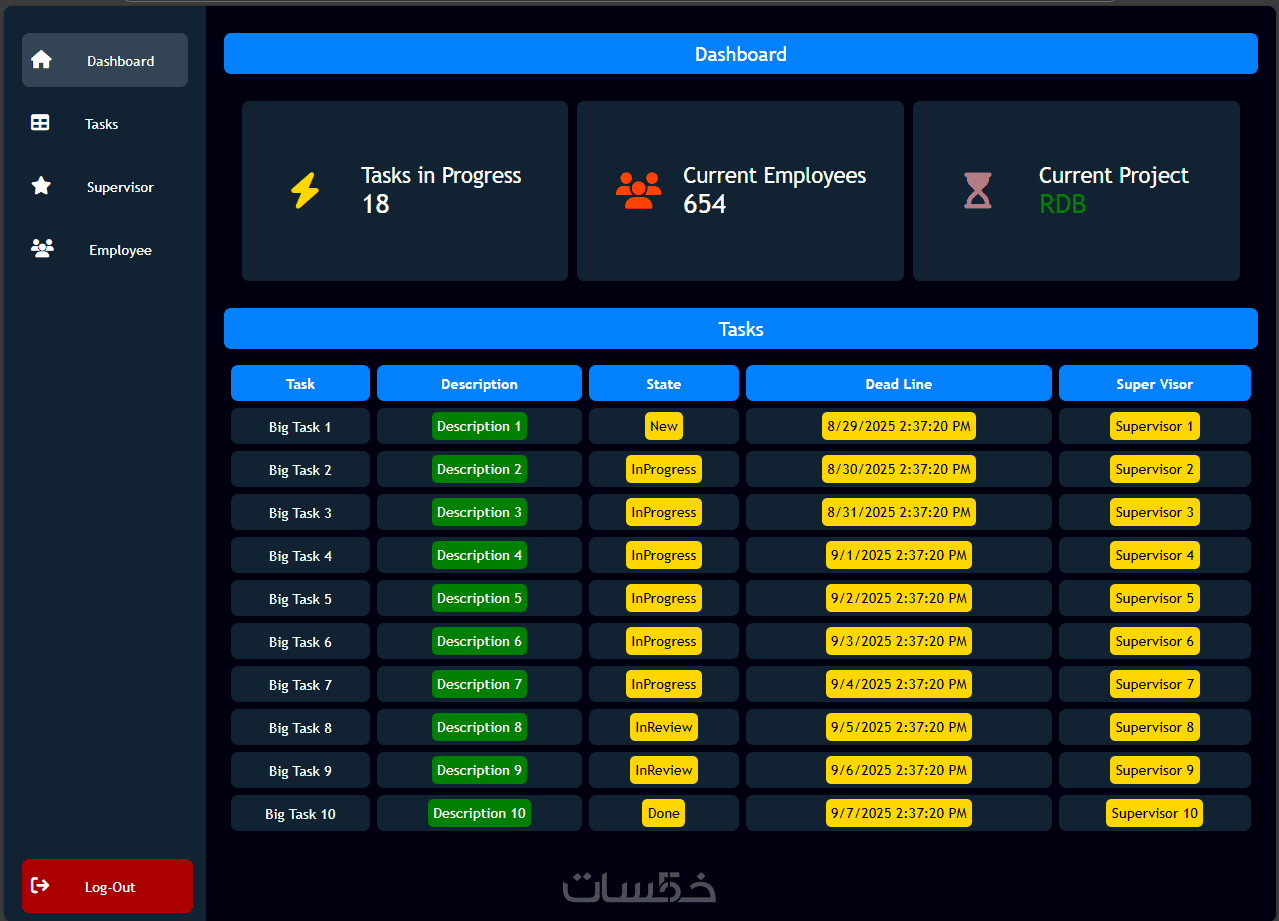
Task: Click the New state badge
Action: point(664,426)
